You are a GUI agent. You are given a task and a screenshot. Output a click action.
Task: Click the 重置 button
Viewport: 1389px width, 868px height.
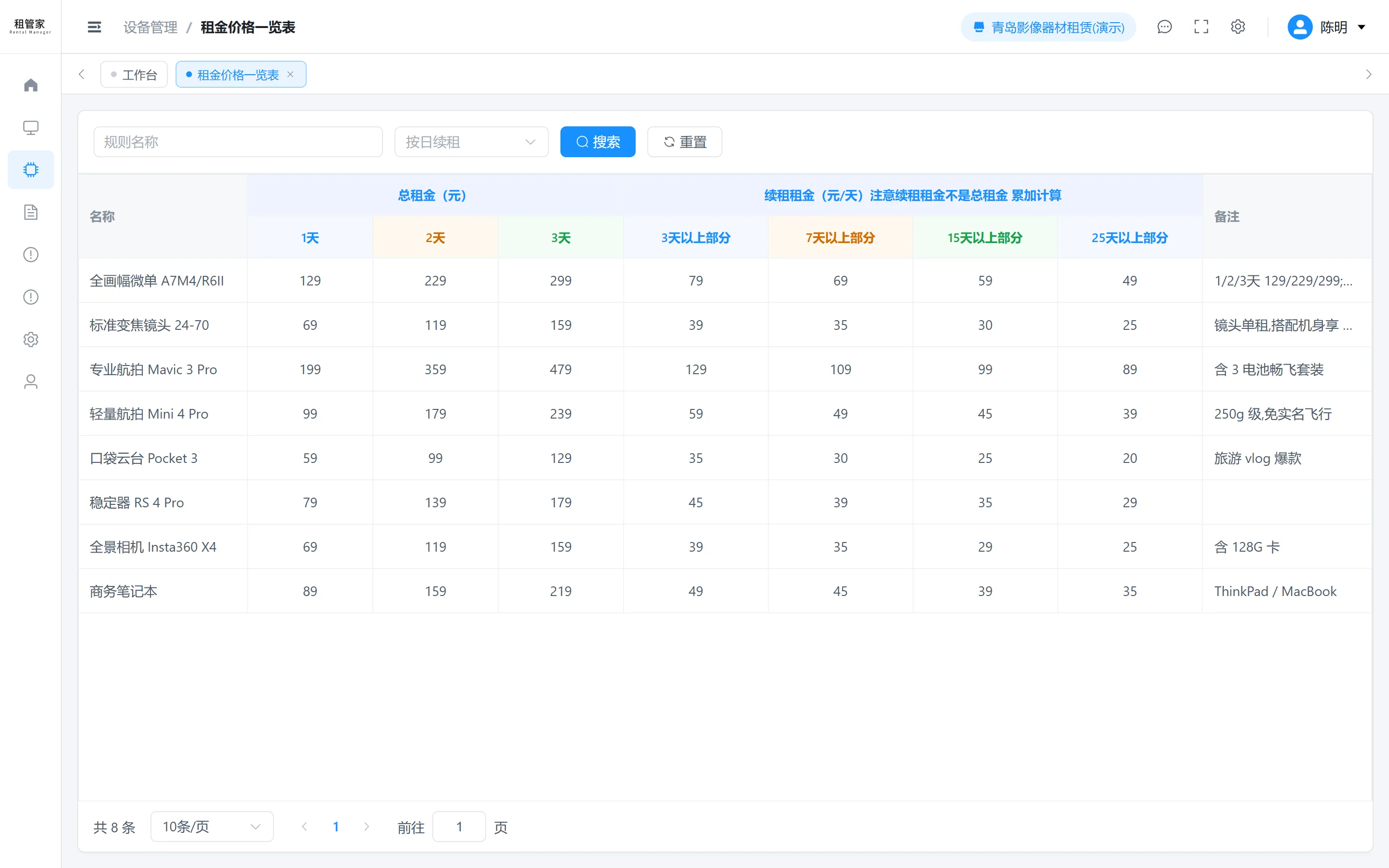684,142
